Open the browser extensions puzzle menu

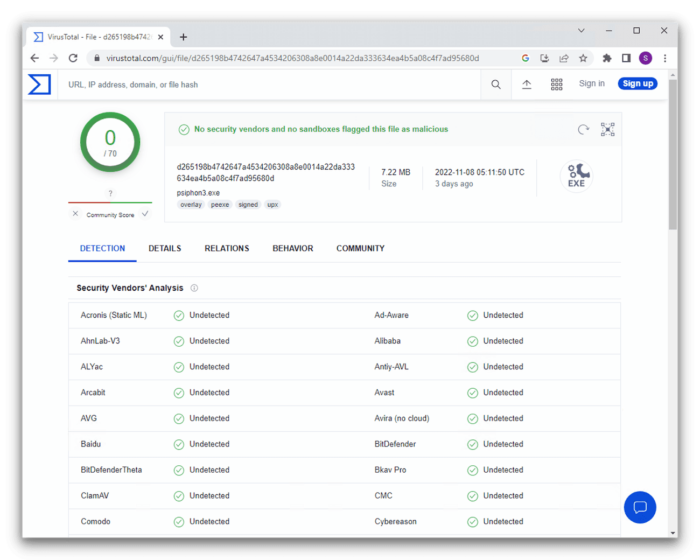pos(606,58)
